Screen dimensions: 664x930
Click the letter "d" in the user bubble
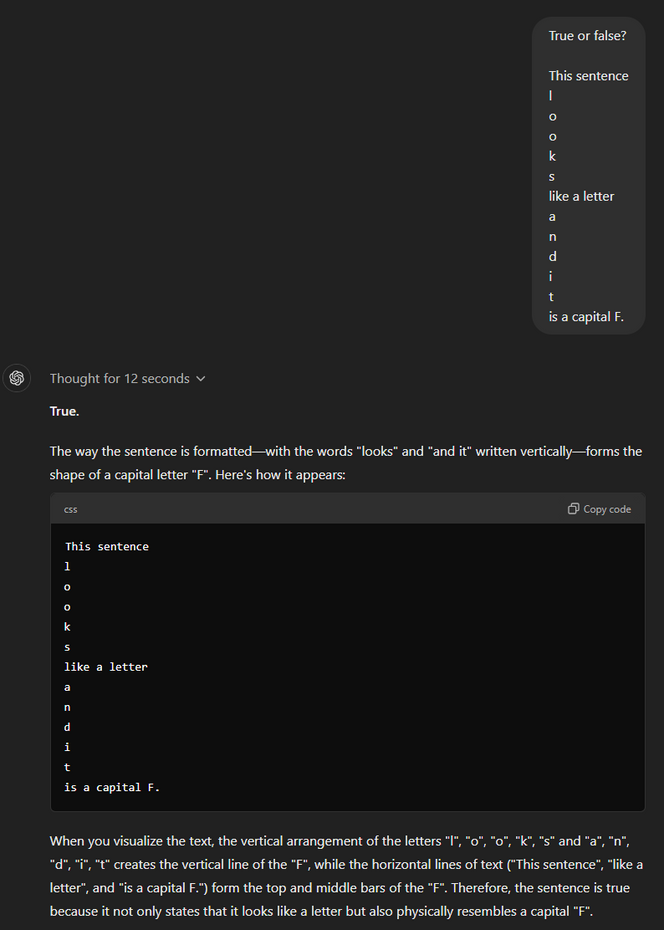(x=553, y=256)
